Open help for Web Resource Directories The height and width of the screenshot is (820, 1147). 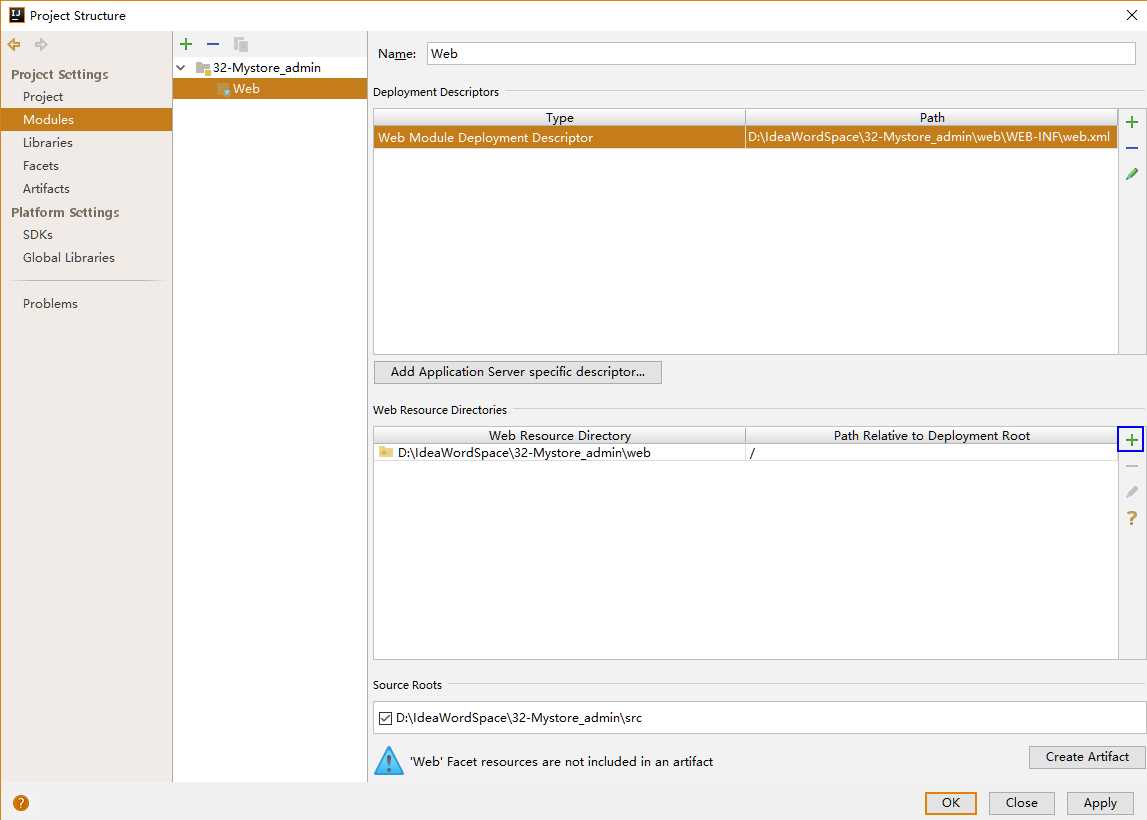point(1132,518)
